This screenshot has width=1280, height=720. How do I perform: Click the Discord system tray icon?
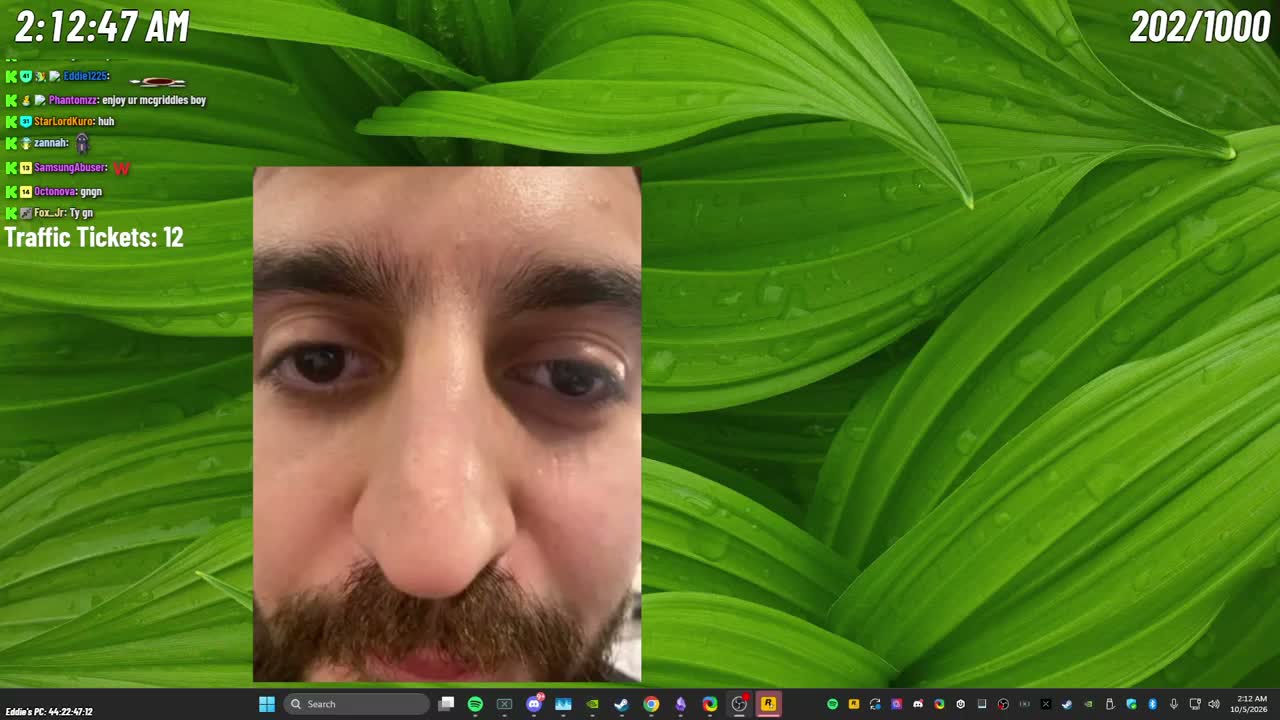click(918, 704)
